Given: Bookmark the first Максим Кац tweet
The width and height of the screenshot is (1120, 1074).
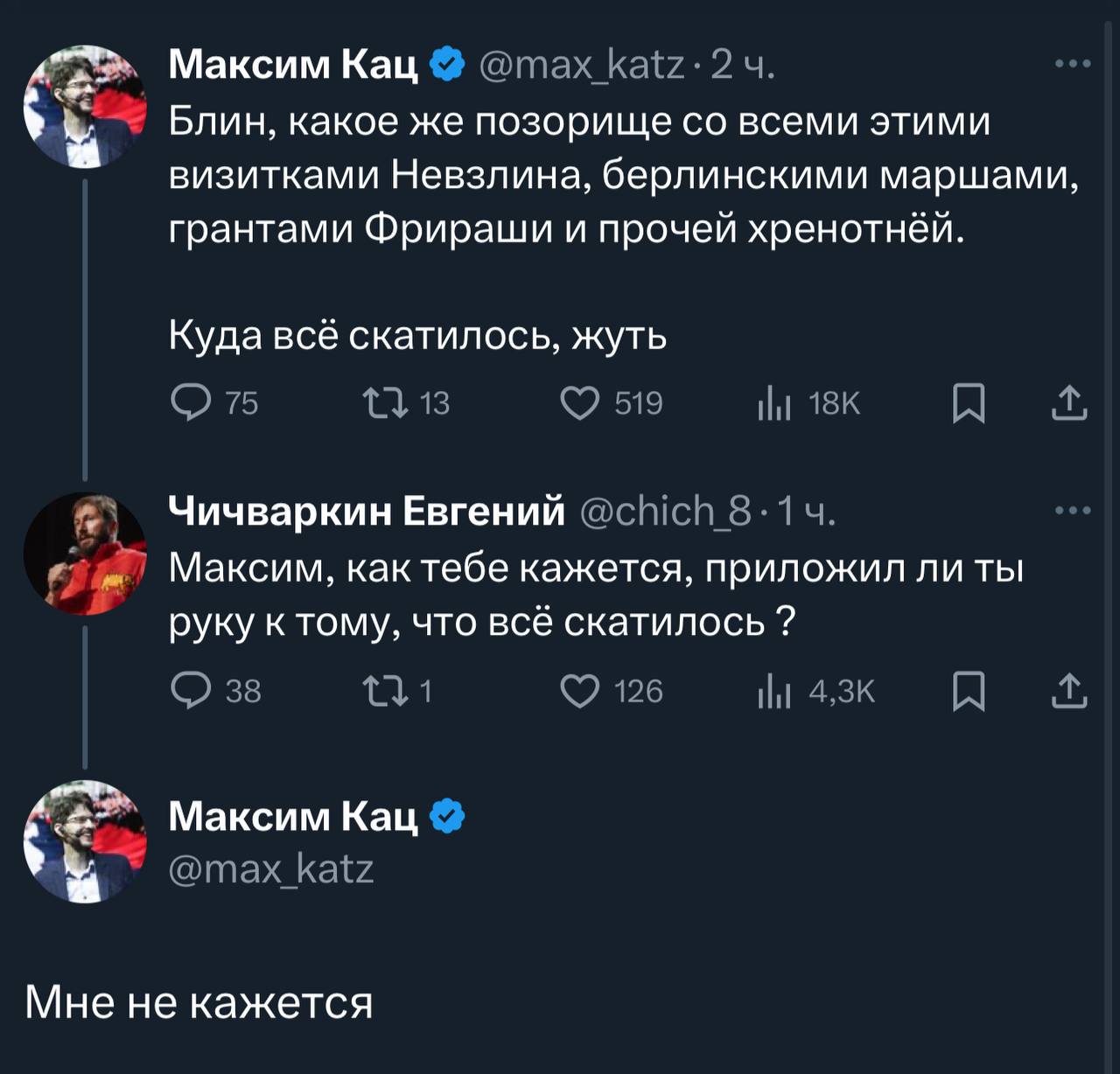Looking at the screenshot, I should (x=969, y=403).
